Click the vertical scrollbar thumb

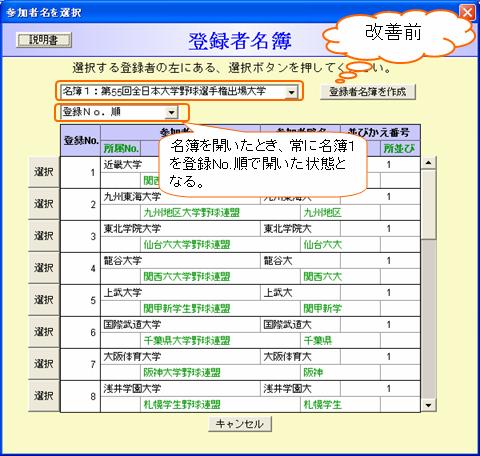pyautogui.click(x=429, y=205)
